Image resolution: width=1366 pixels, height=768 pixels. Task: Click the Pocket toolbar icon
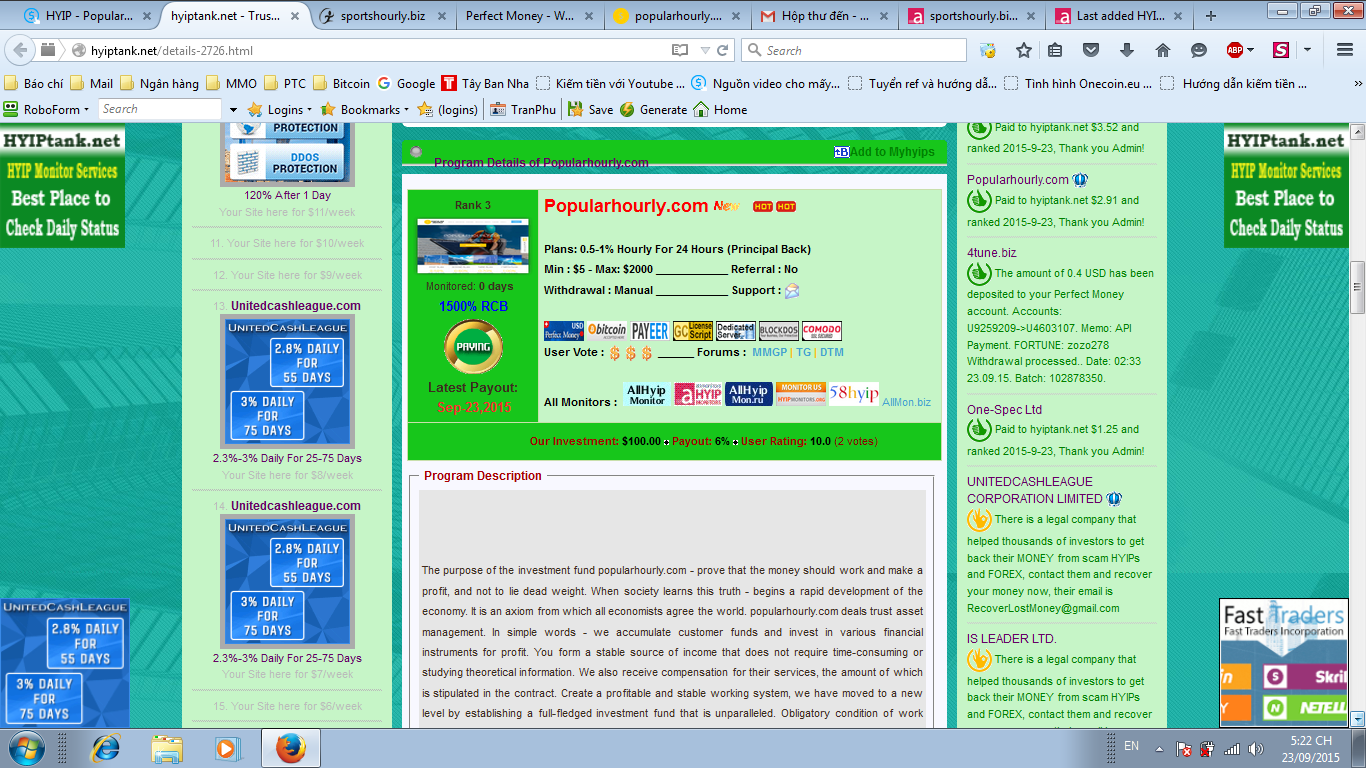pyautogui.click(x=1091, y=50)
